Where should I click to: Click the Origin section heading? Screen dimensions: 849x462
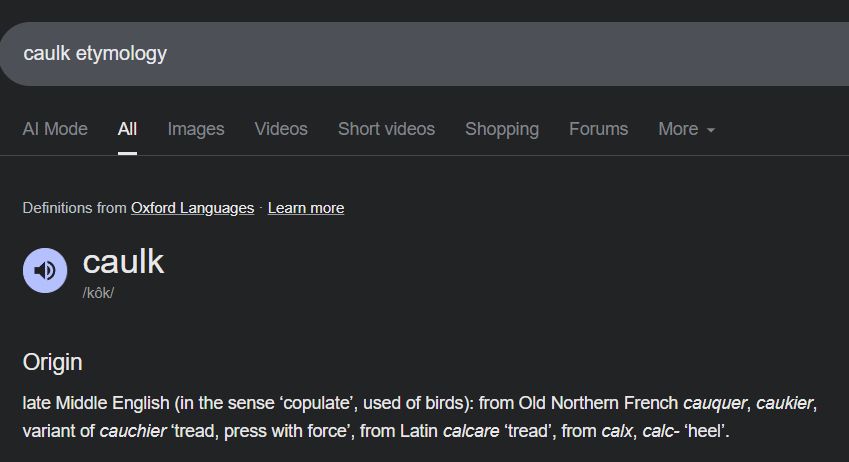[x=53, y=362]
